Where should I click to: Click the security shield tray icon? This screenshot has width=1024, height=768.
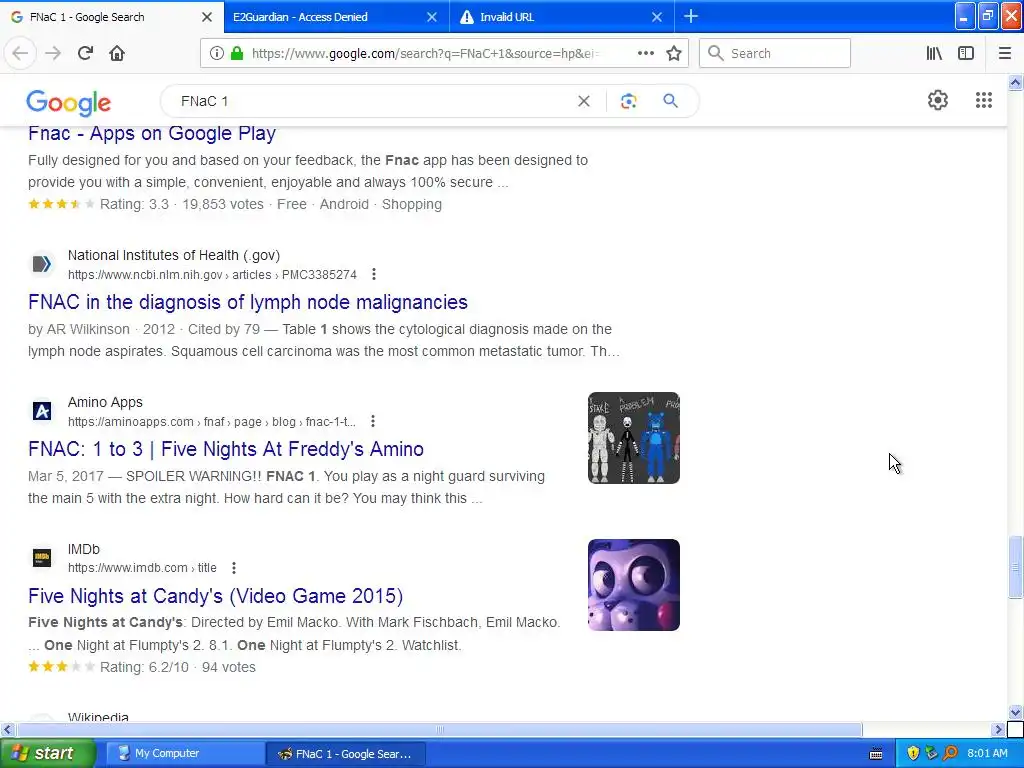tap(913, 754)
